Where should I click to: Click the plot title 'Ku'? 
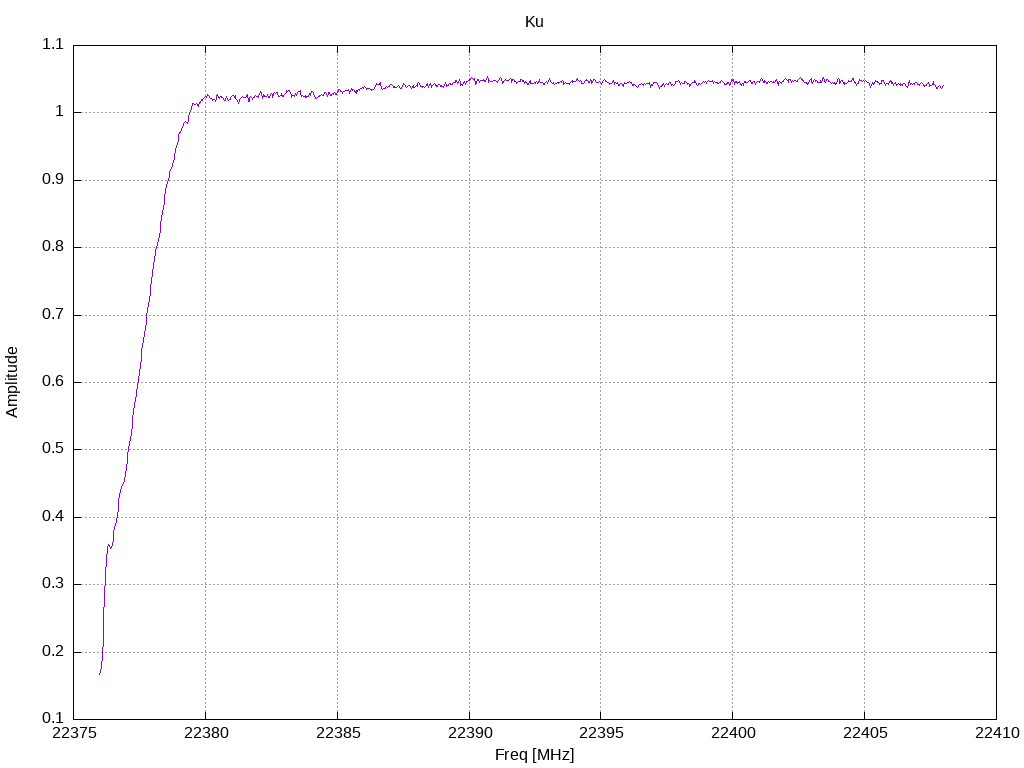(534, 22)
